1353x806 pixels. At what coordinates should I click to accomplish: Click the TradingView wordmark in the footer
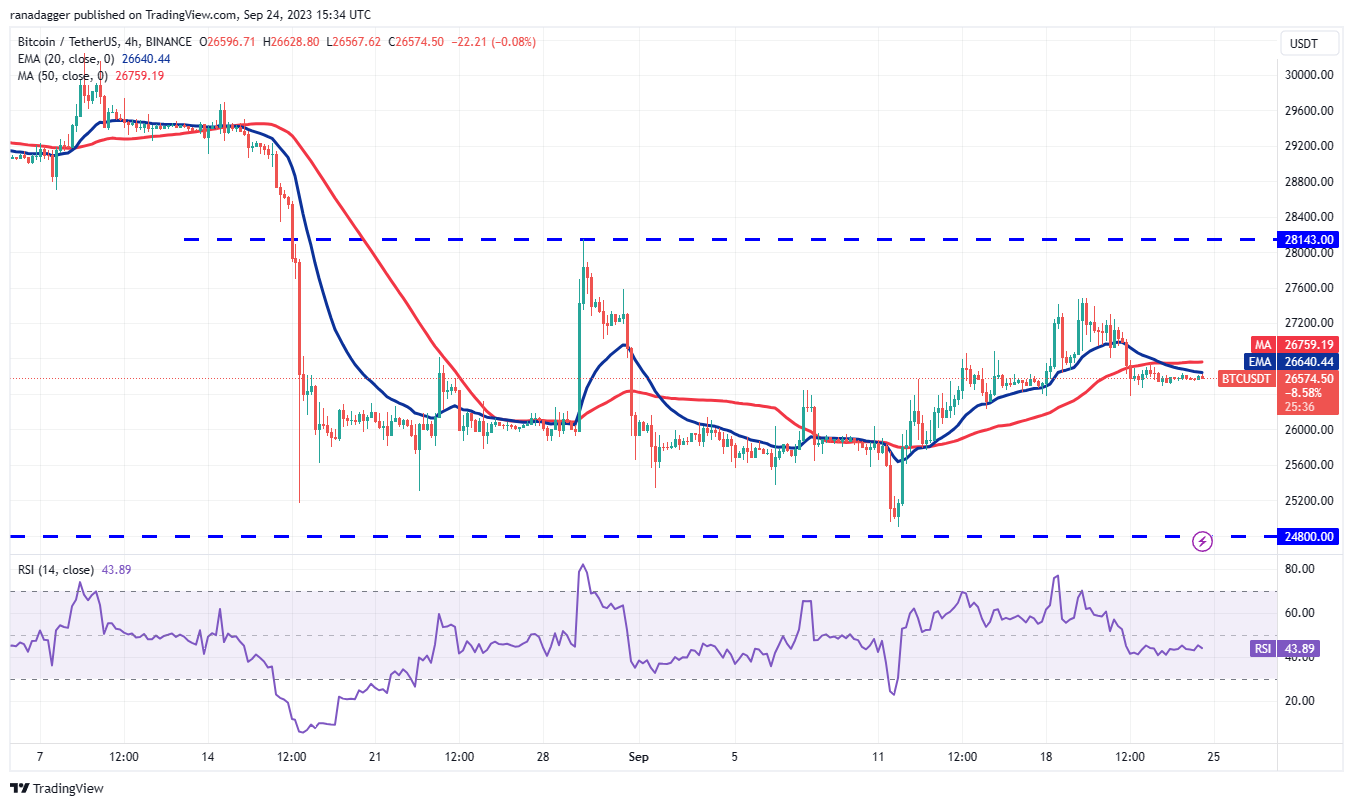point(68,789)
